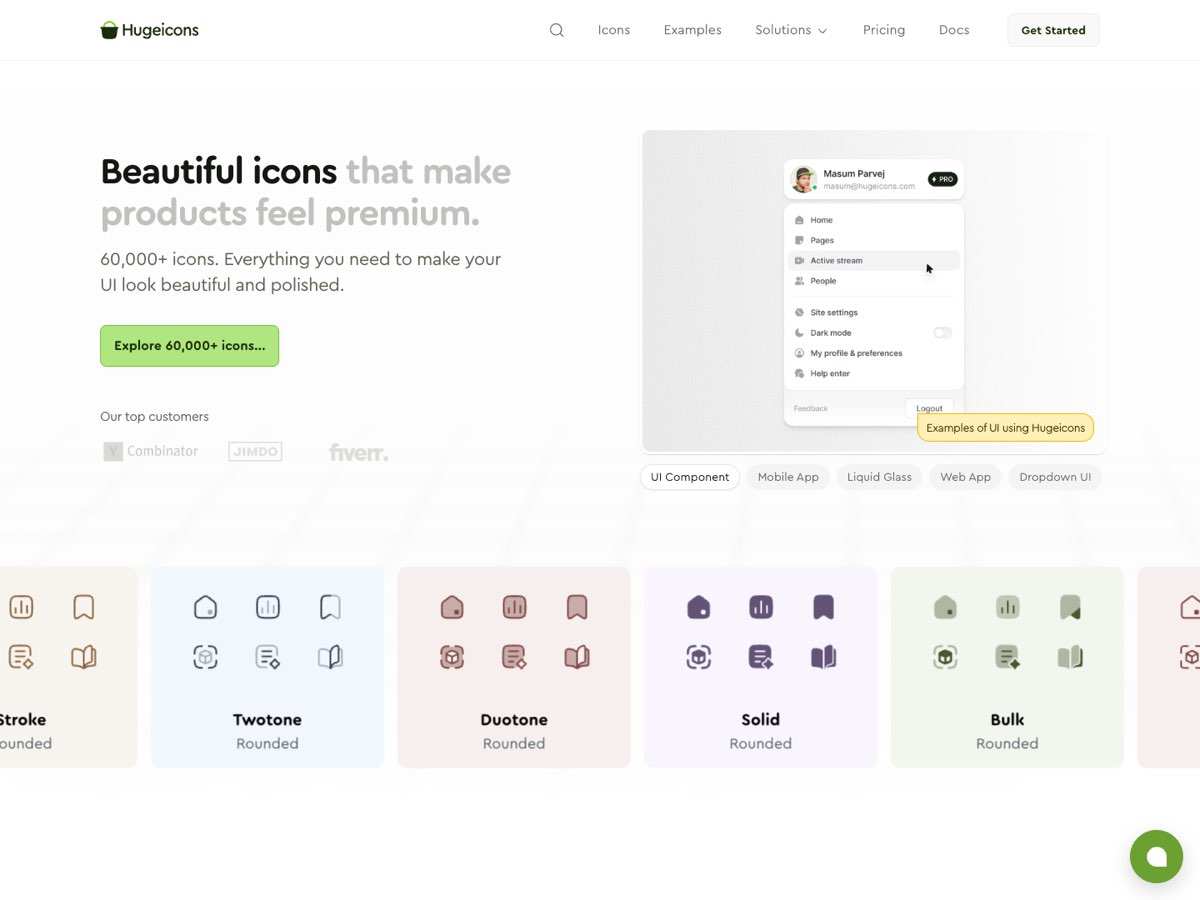
Task: Click the Logout button in the preview
Action: point(929,408)
